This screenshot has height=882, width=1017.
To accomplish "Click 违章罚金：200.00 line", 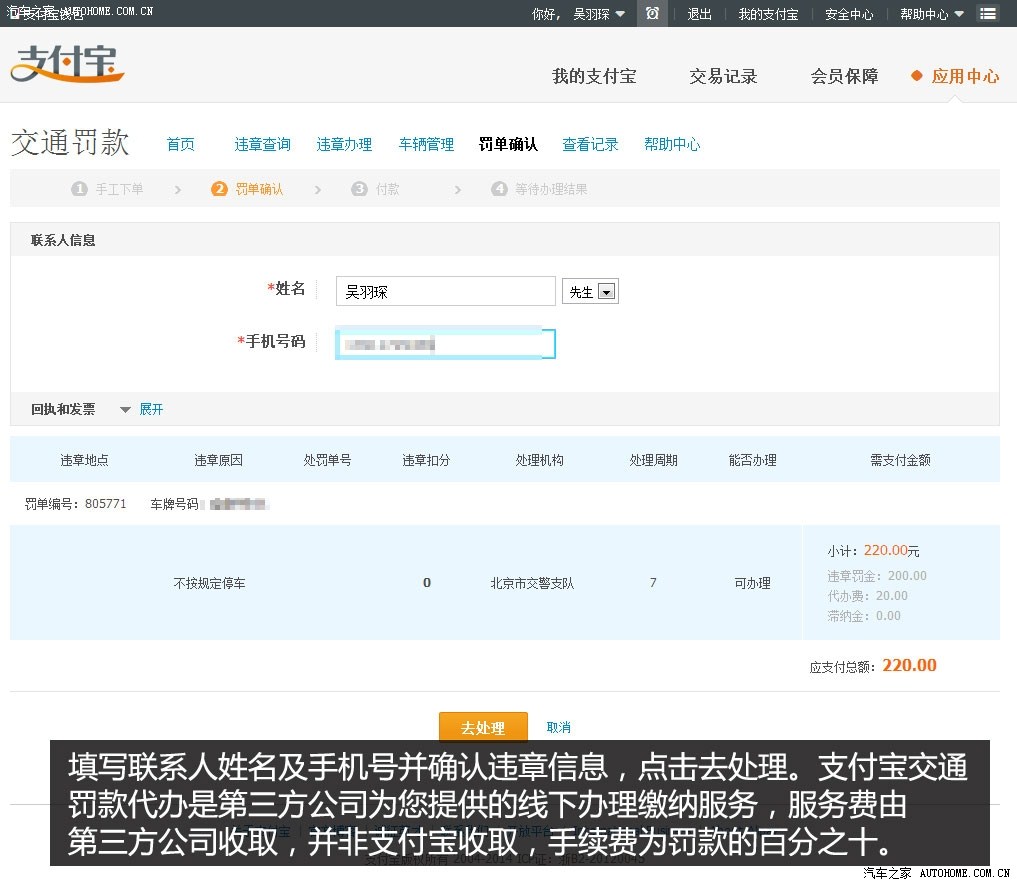I will (x=877, y=576).
